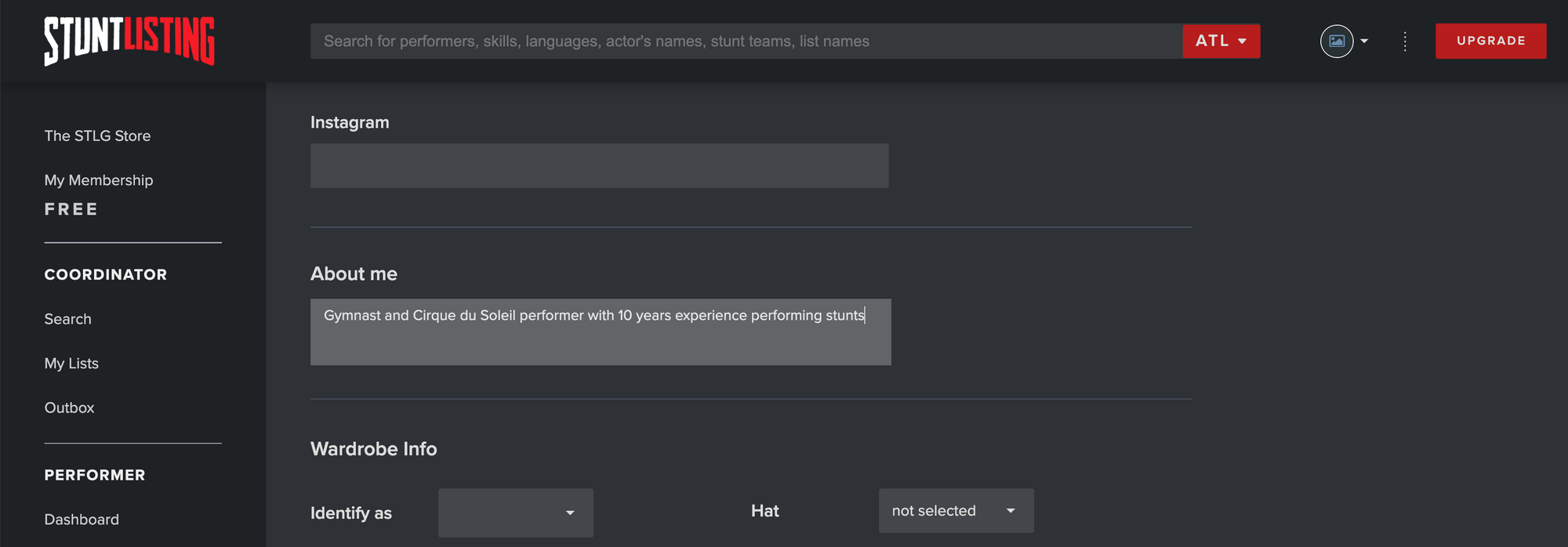Open the ATL location dropdown
The height and width of the screenshot is (547, 1568).
coord(1221,41)
